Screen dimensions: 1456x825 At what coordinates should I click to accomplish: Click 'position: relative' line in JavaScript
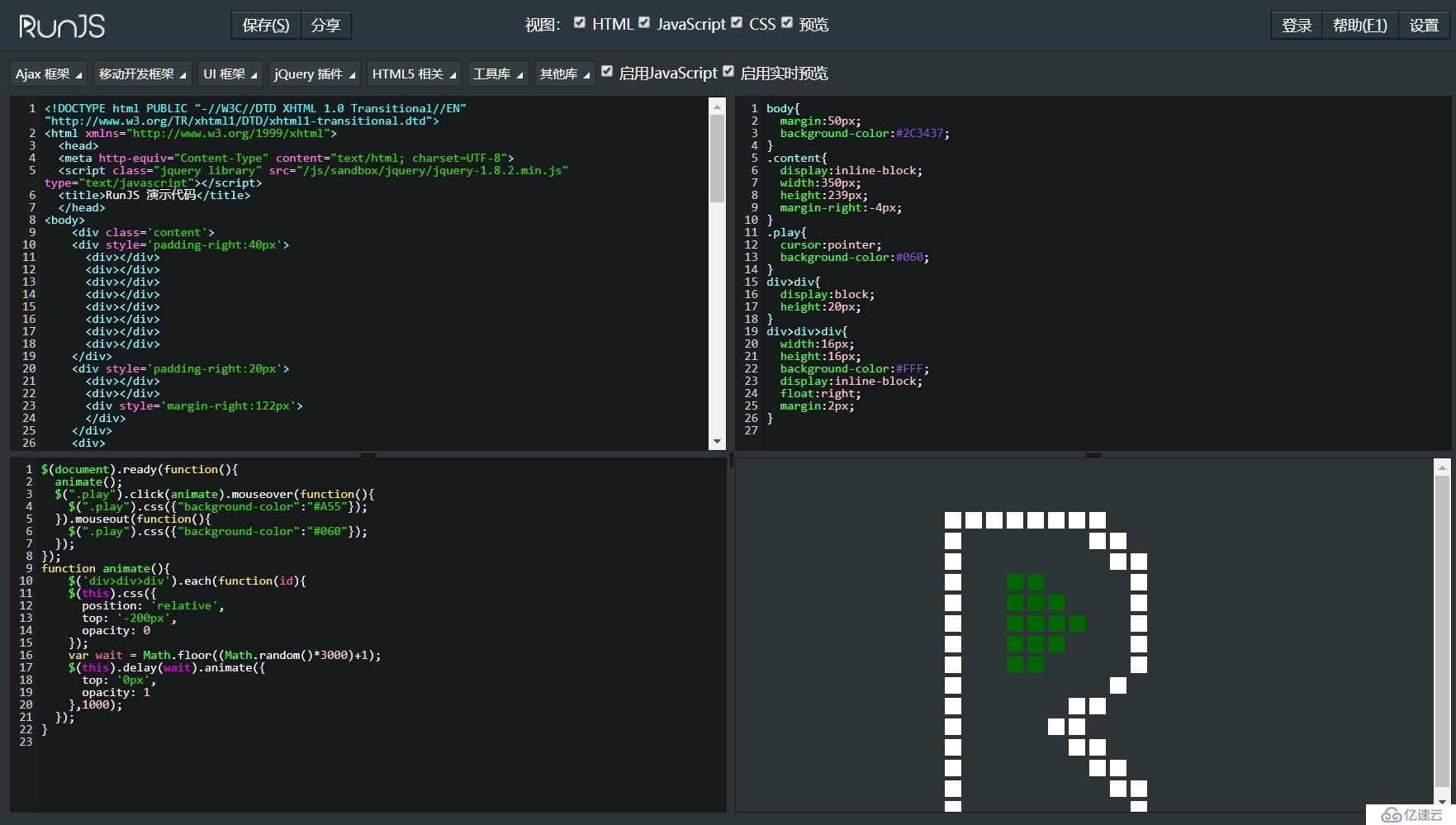tap(153, 605)
